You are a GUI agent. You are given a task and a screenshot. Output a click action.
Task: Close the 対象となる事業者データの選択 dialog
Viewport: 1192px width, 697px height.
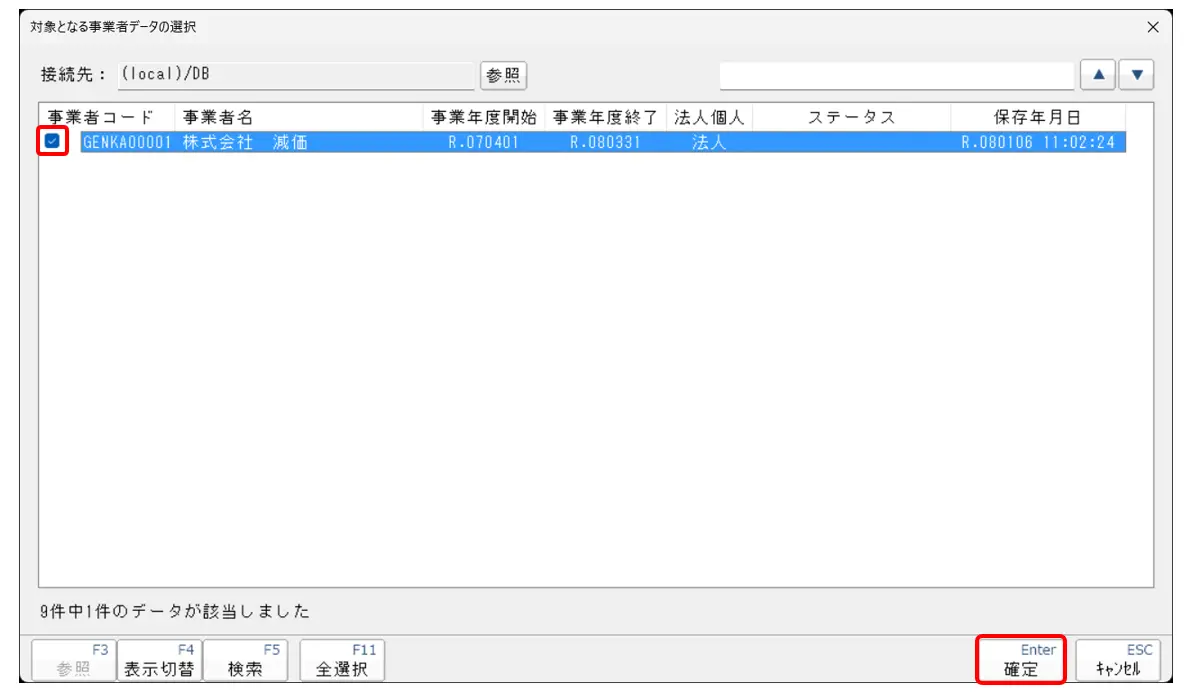pyautogui.click(x=1152, y=28)
